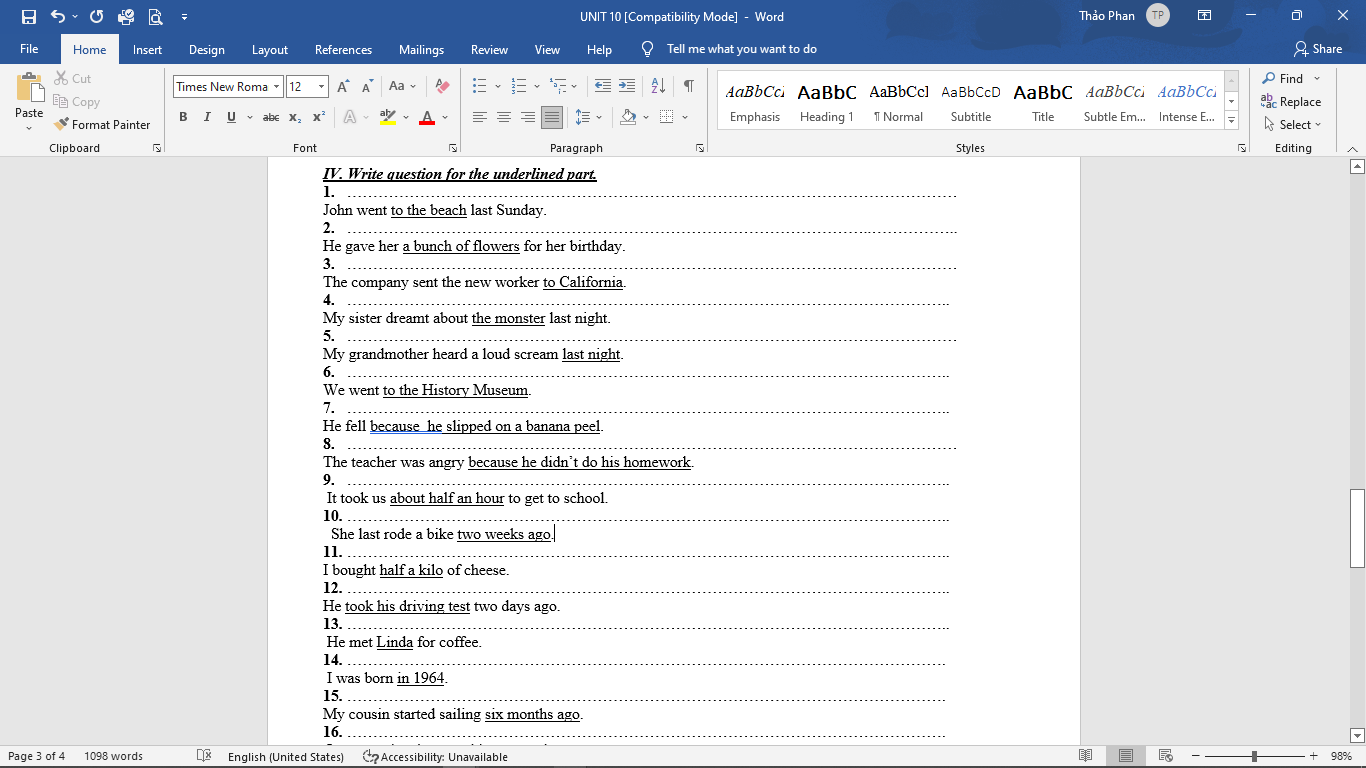This screenshot has height=768, width=1366.
Task: Switch to the Insert tab
Action: (147, 49)
